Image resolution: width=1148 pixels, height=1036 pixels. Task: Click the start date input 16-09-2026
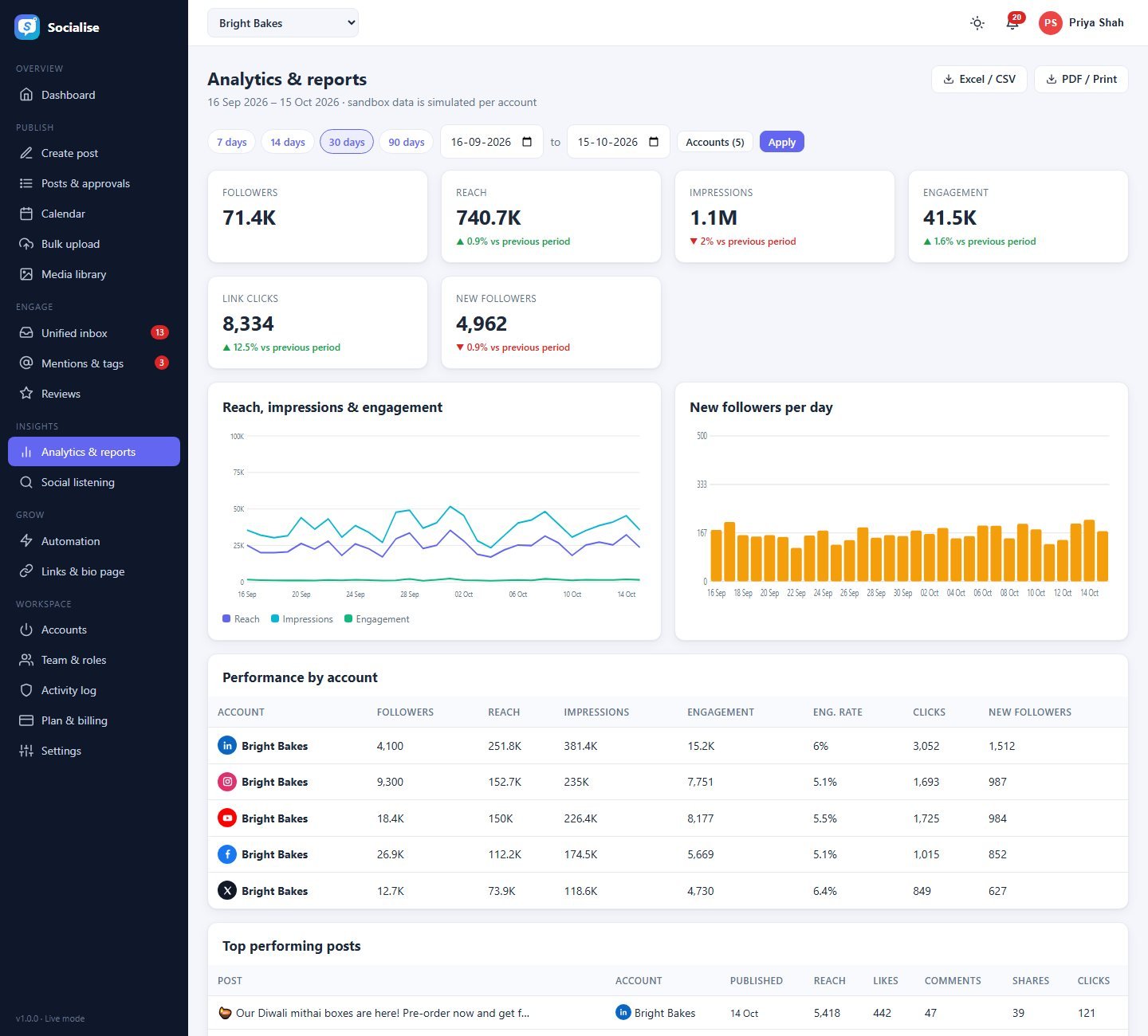492,142
